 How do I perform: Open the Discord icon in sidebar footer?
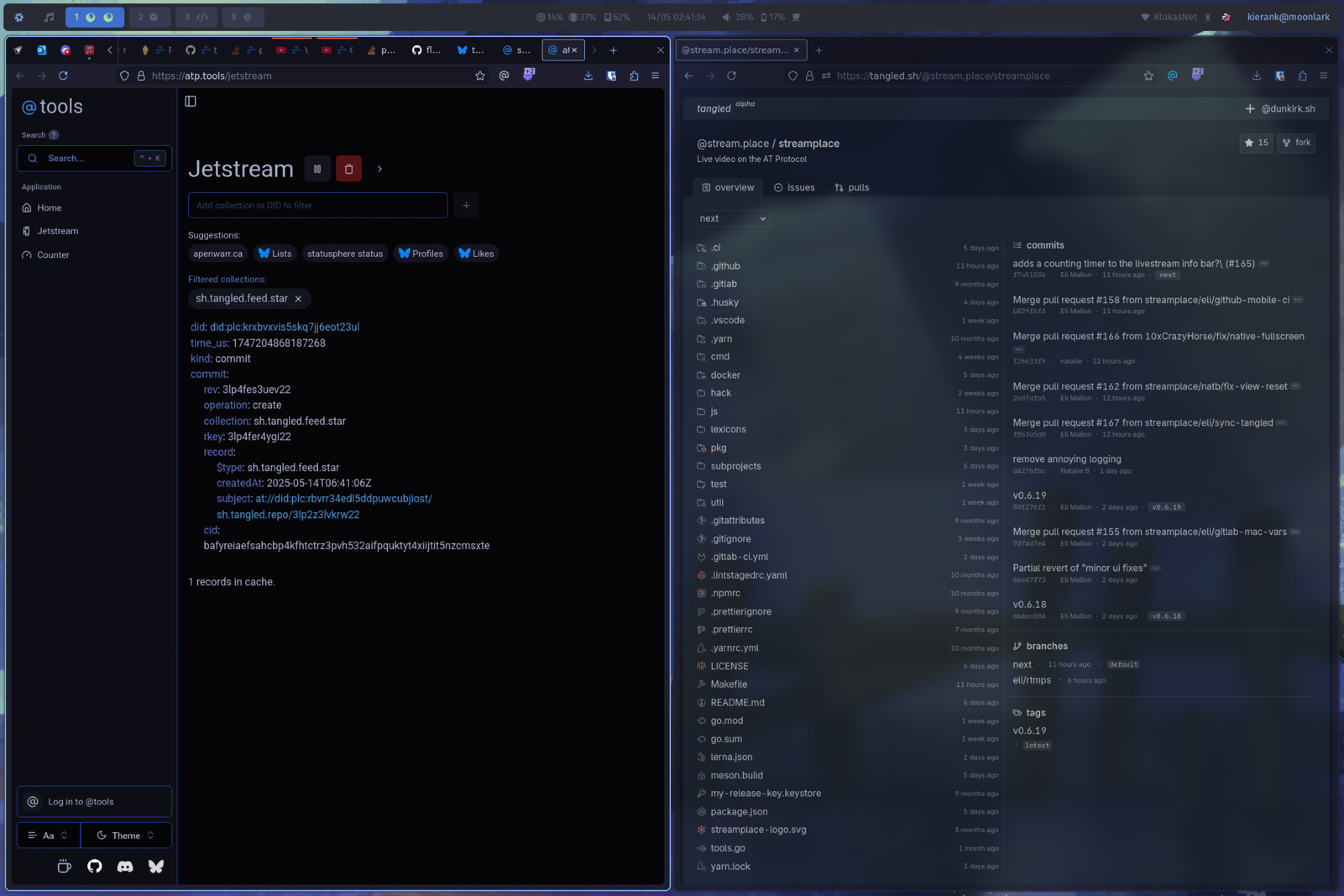point(125,866)
